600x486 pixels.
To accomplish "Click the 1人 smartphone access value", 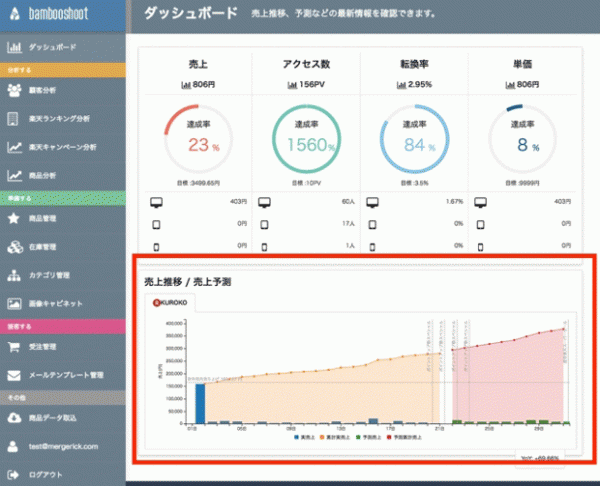I will [350, 246].
